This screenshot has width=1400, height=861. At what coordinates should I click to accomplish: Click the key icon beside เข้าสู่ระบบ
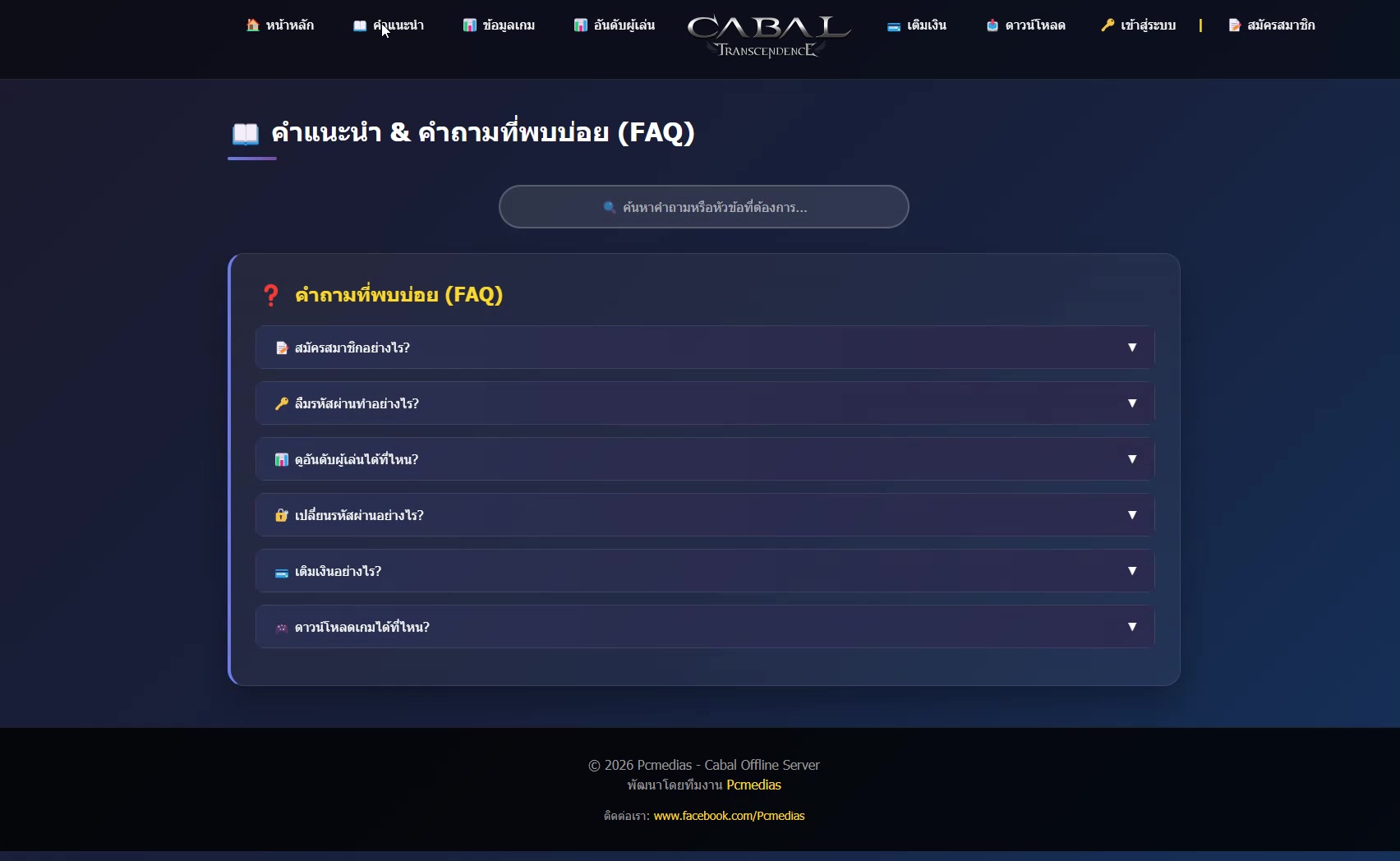point(1108,25)
